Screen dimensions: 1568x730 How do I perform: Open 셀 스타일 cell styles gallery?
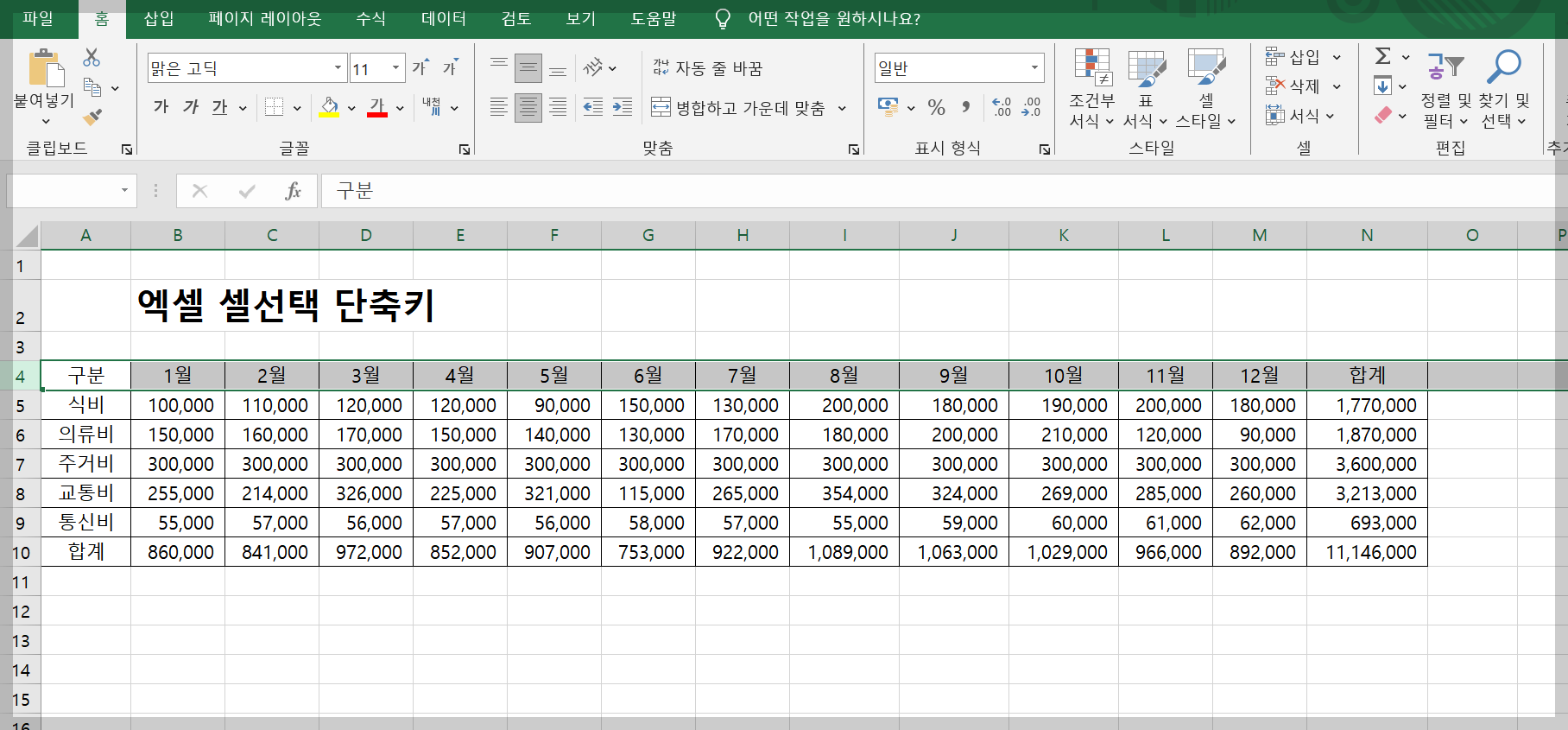1206,88
